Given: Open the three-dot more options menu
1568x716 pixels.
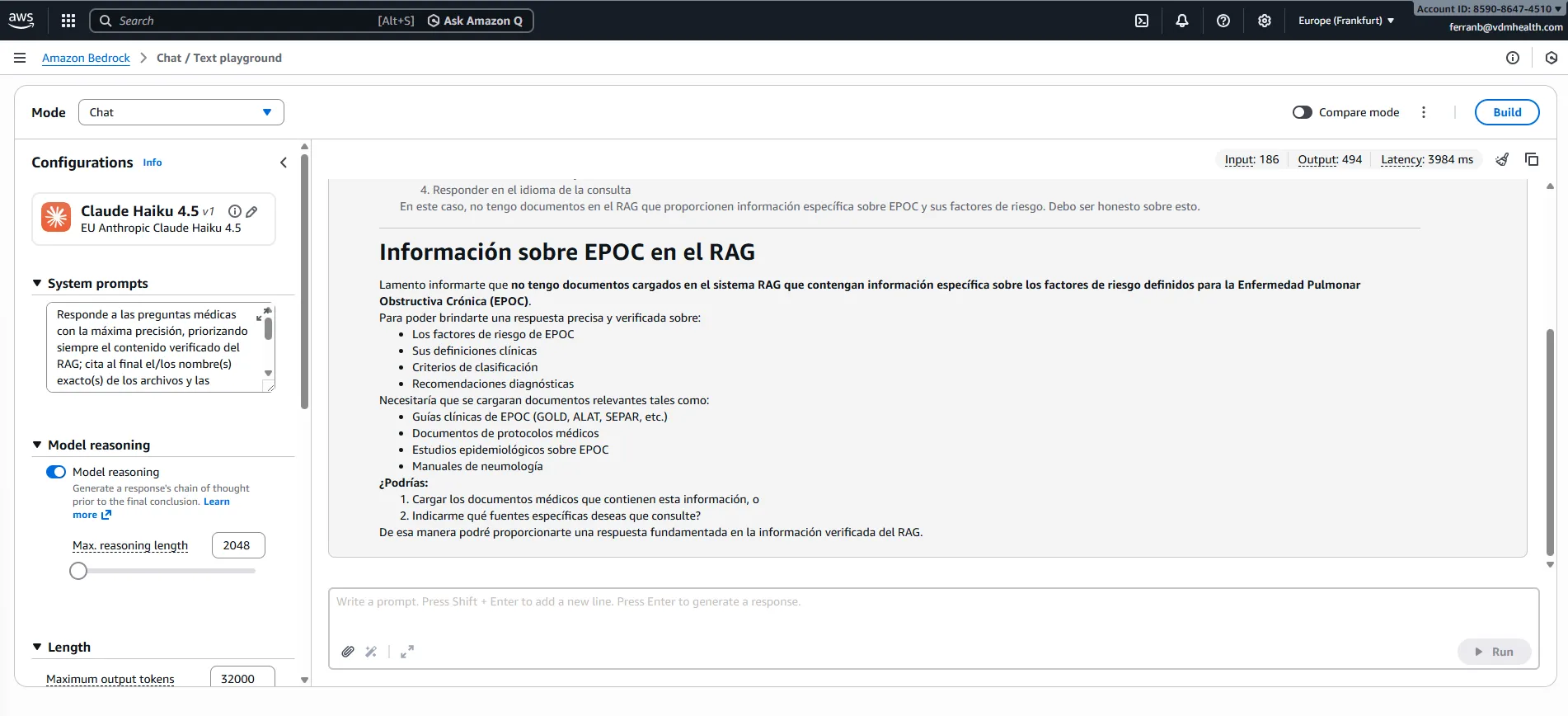Looking at the screenshot, I should [x=1424, y=112].
